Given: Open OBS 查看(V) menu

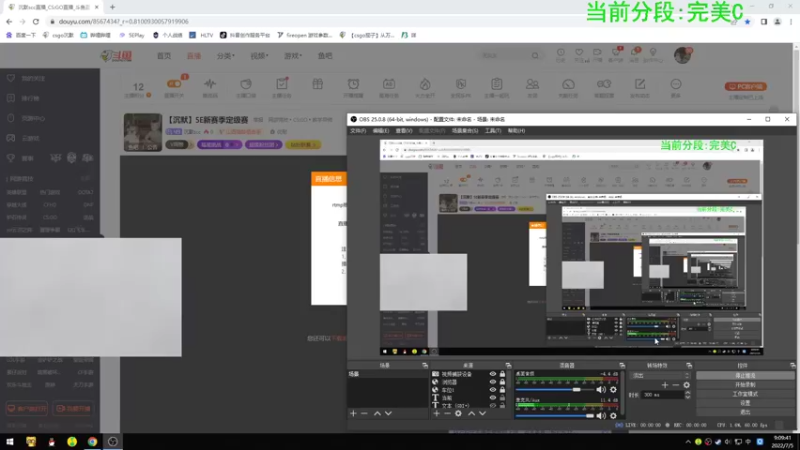Looking at the screenshot, I should (x=404, y=131).
